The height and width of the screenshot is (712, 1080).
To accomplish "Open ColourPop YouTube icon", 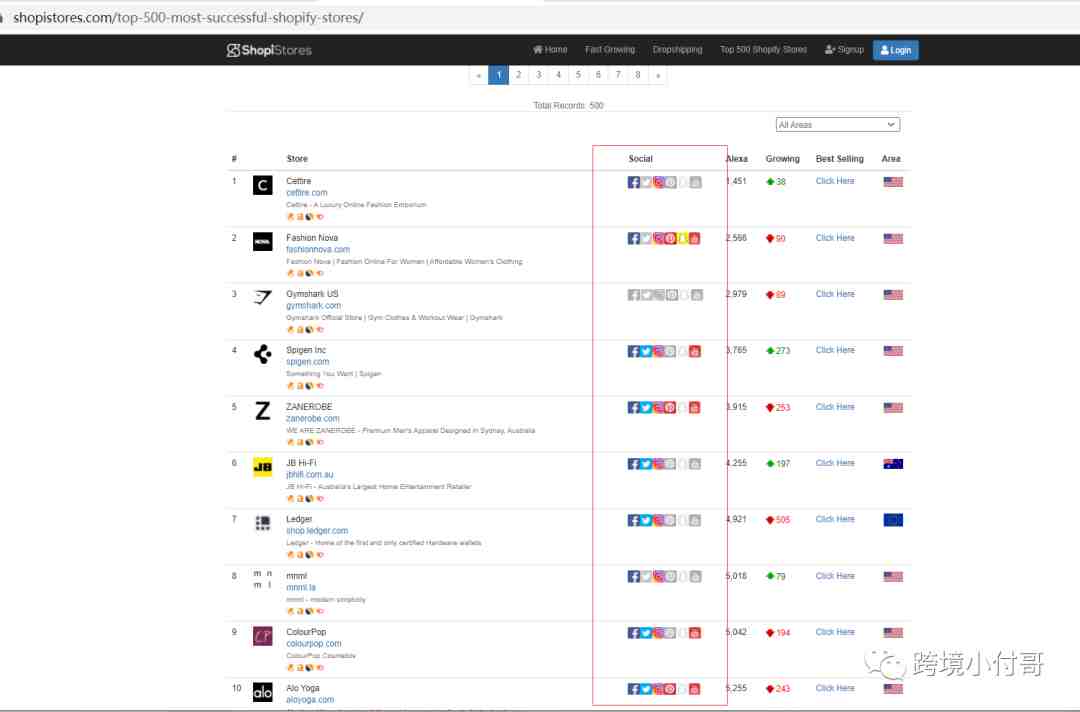I will pyautogui.click(x=694, y=633).
